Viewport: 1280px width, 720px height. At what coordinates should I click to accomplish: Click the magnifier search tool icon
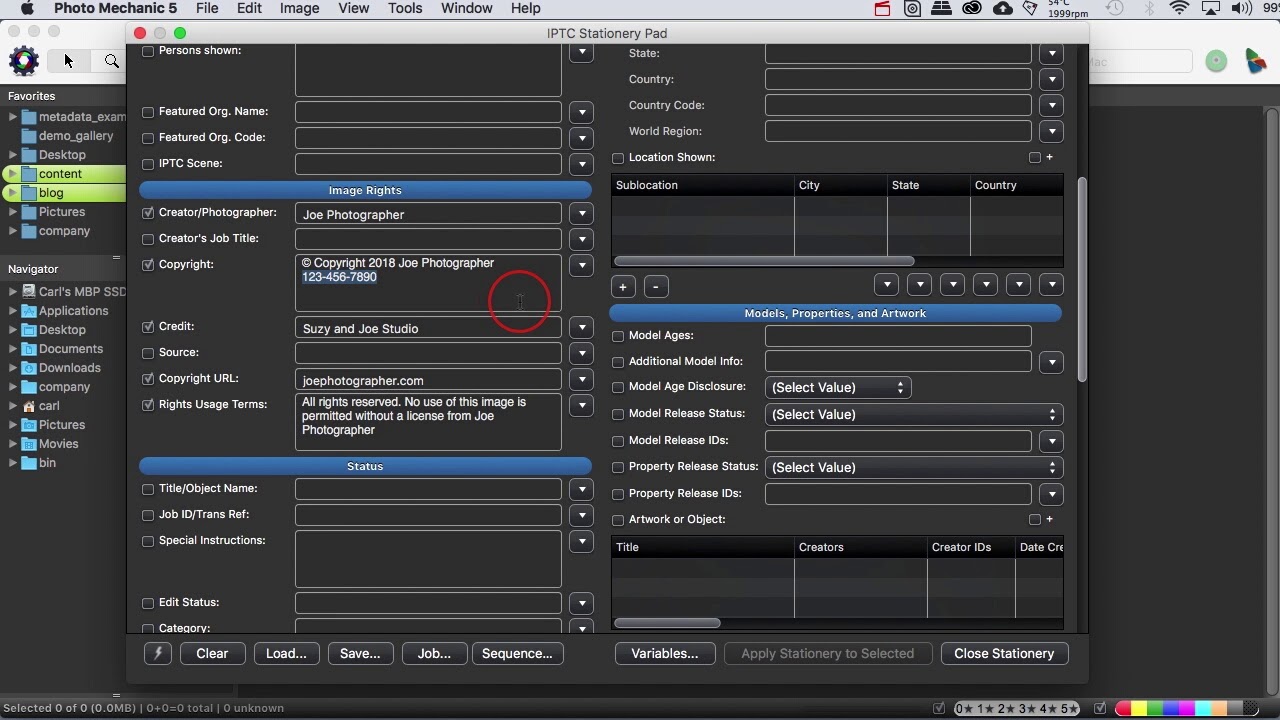coord(111,61)
